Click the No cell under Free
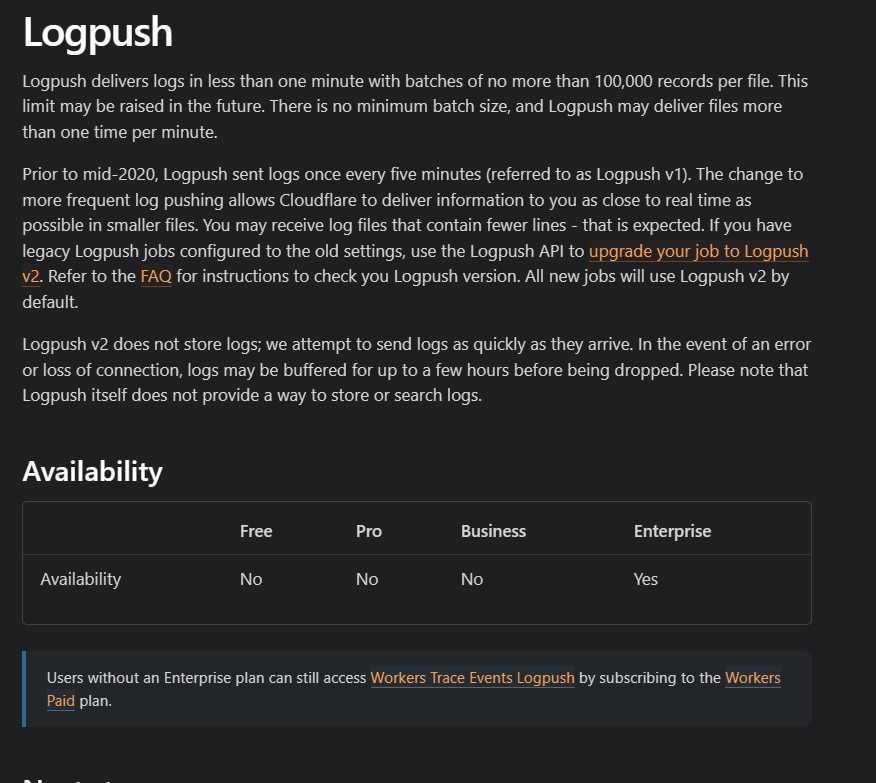This screenshot has width=876, height=783. [x=251, y=579]
